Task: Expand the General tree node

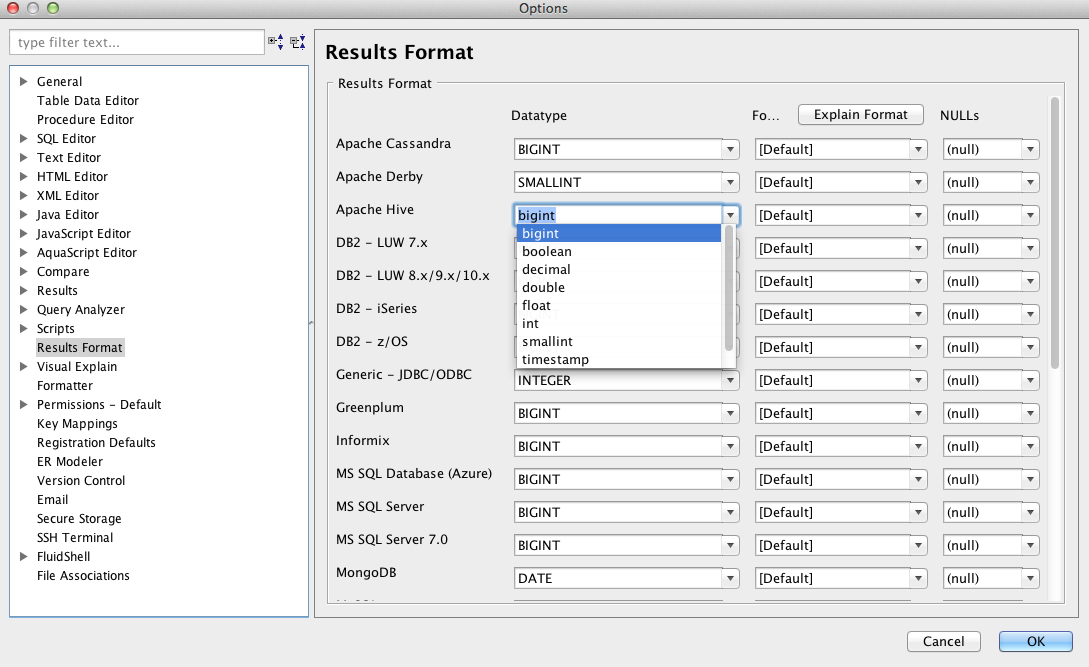Action: tap(24, 82)
